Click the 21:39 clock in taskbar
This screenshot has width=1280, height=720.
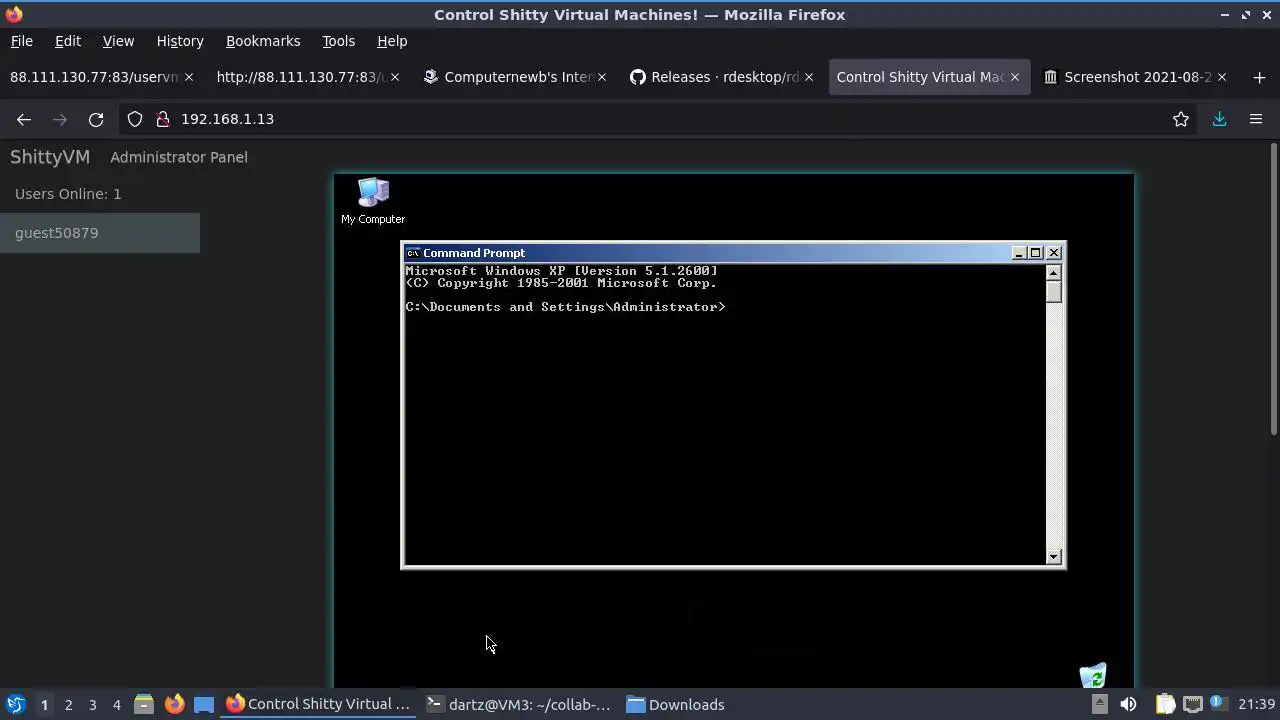pyautogui.click(x=1256, y=704)
